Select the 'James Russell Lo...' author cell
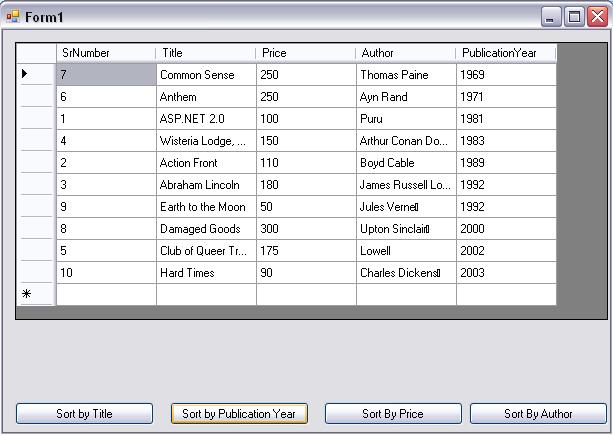The width and height of the screenshot is (613, 435). tap(407, 184)
